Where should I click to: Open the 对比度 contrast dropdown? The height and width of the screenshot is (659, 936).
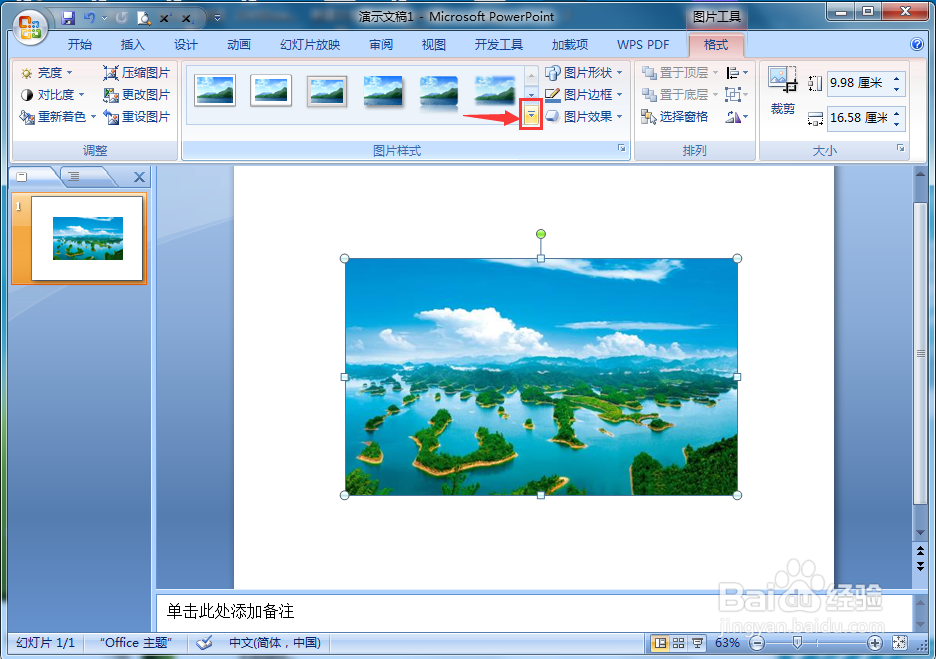pos(52,95)
